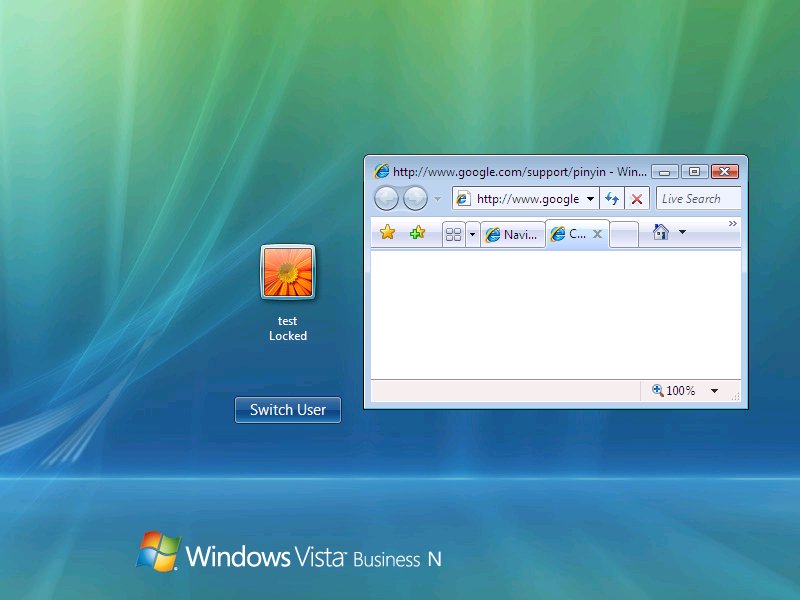Show more toolbar commands via chevron
The height and width of the screenshot is (600, 800).
[733, 223]
